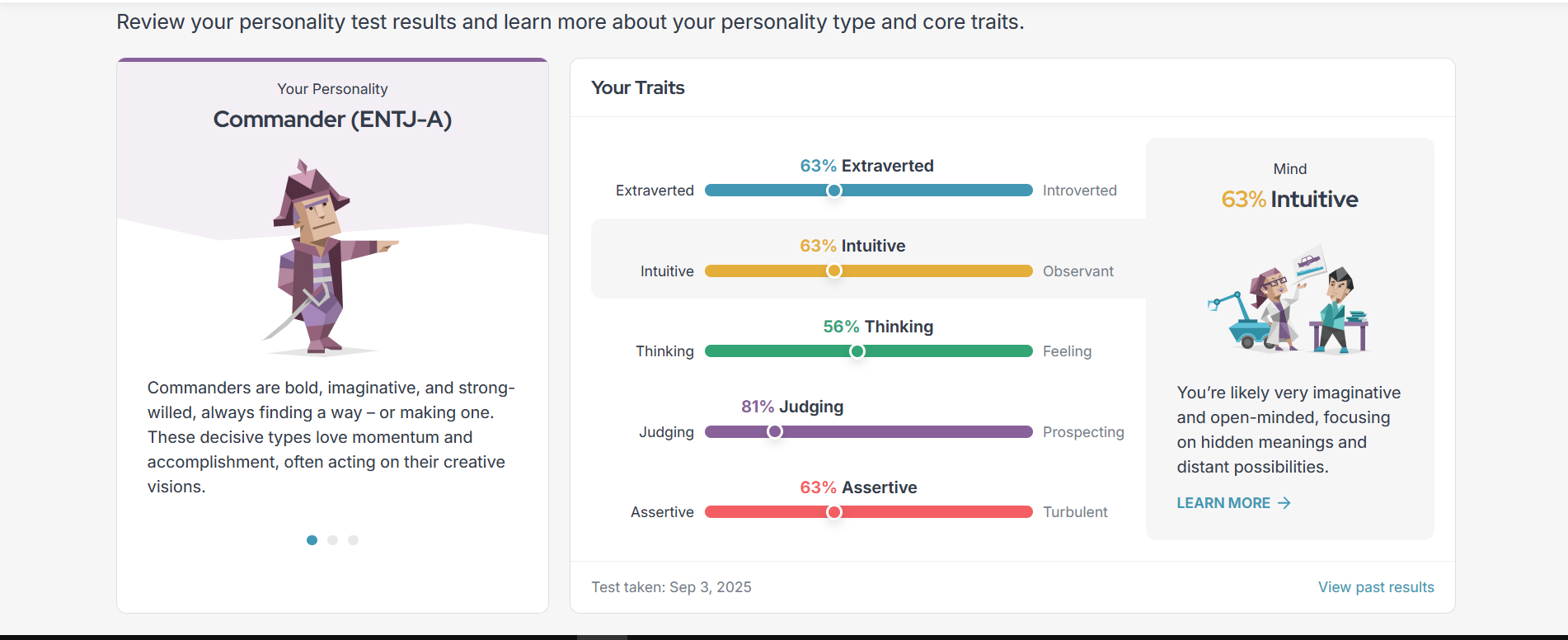Screen dimensions: 1568x640
Task: Select the 63% Assertive trait row label
Action: 858,487
